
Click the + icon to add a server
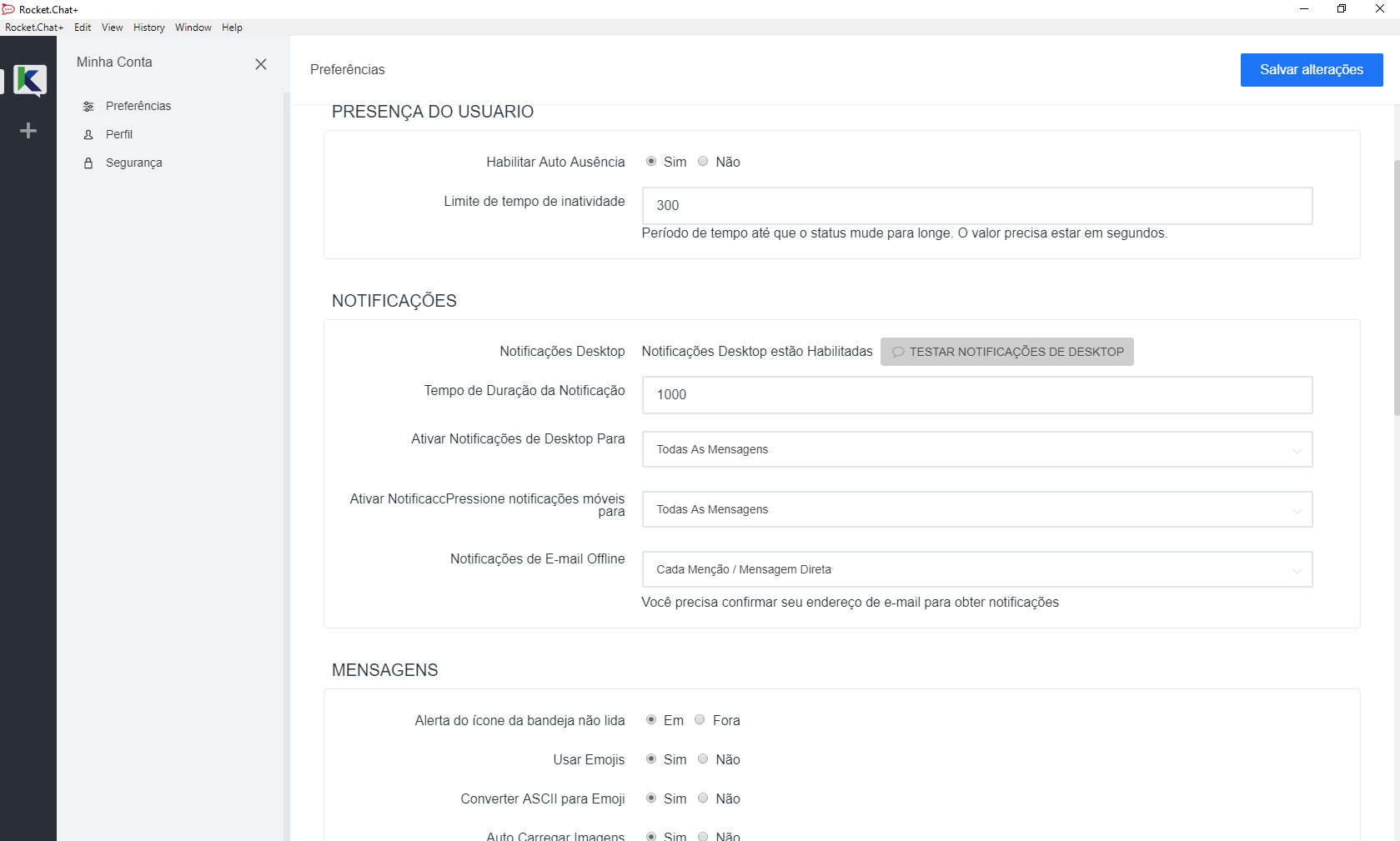[28, 130]
